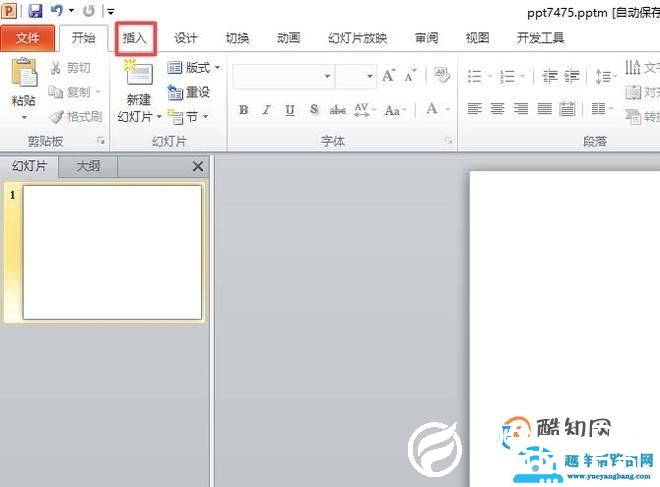
Task: Toggle Align Text Right
Action: click(521, 109)
